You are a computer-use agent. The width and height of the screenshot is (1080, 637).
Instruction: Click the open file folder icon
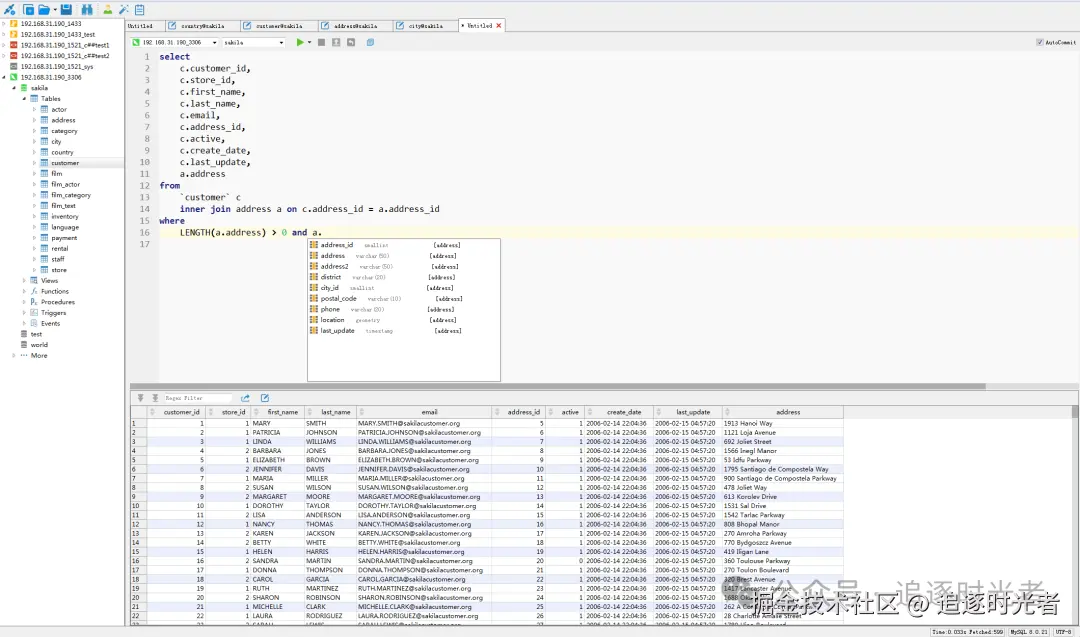pos(44,10)
